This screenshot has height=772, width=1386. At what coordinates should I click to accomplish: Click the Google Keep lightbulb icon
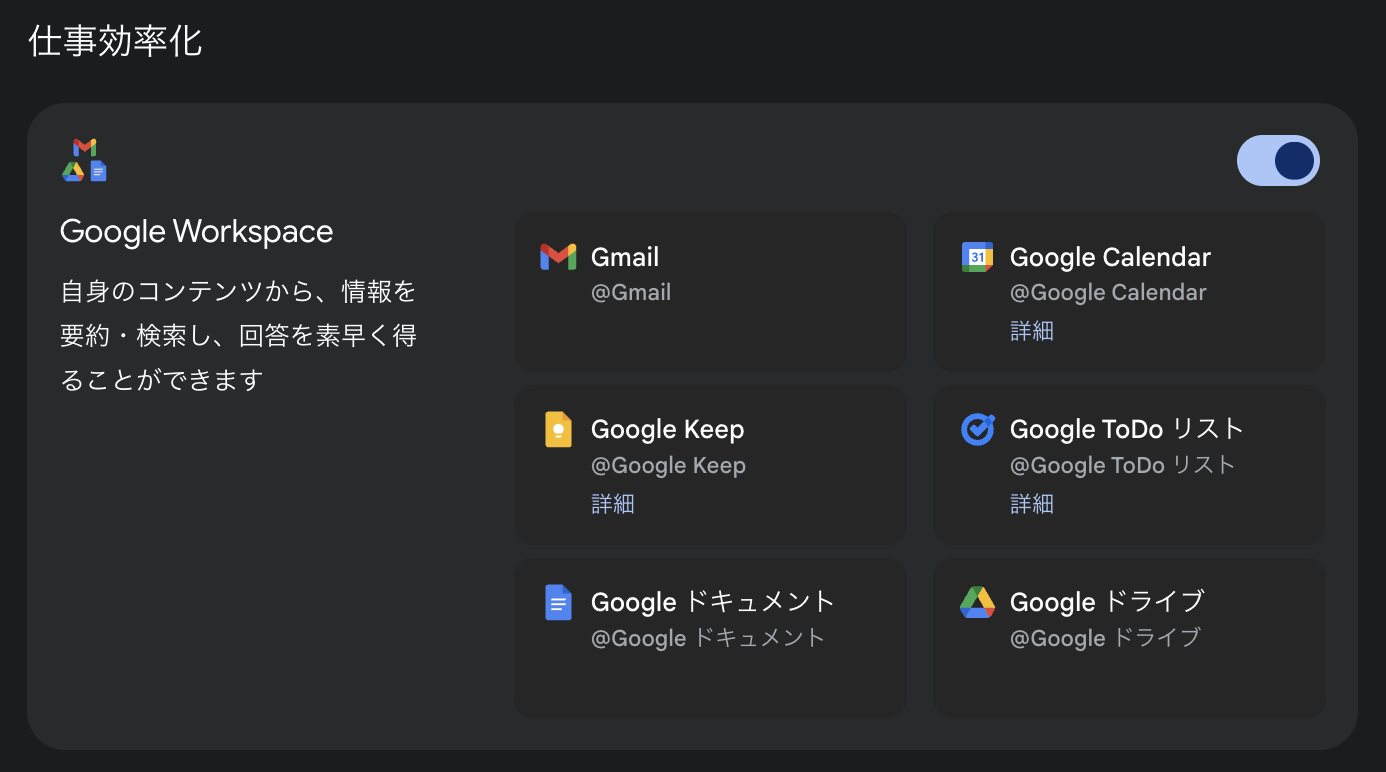coord(558,429)
